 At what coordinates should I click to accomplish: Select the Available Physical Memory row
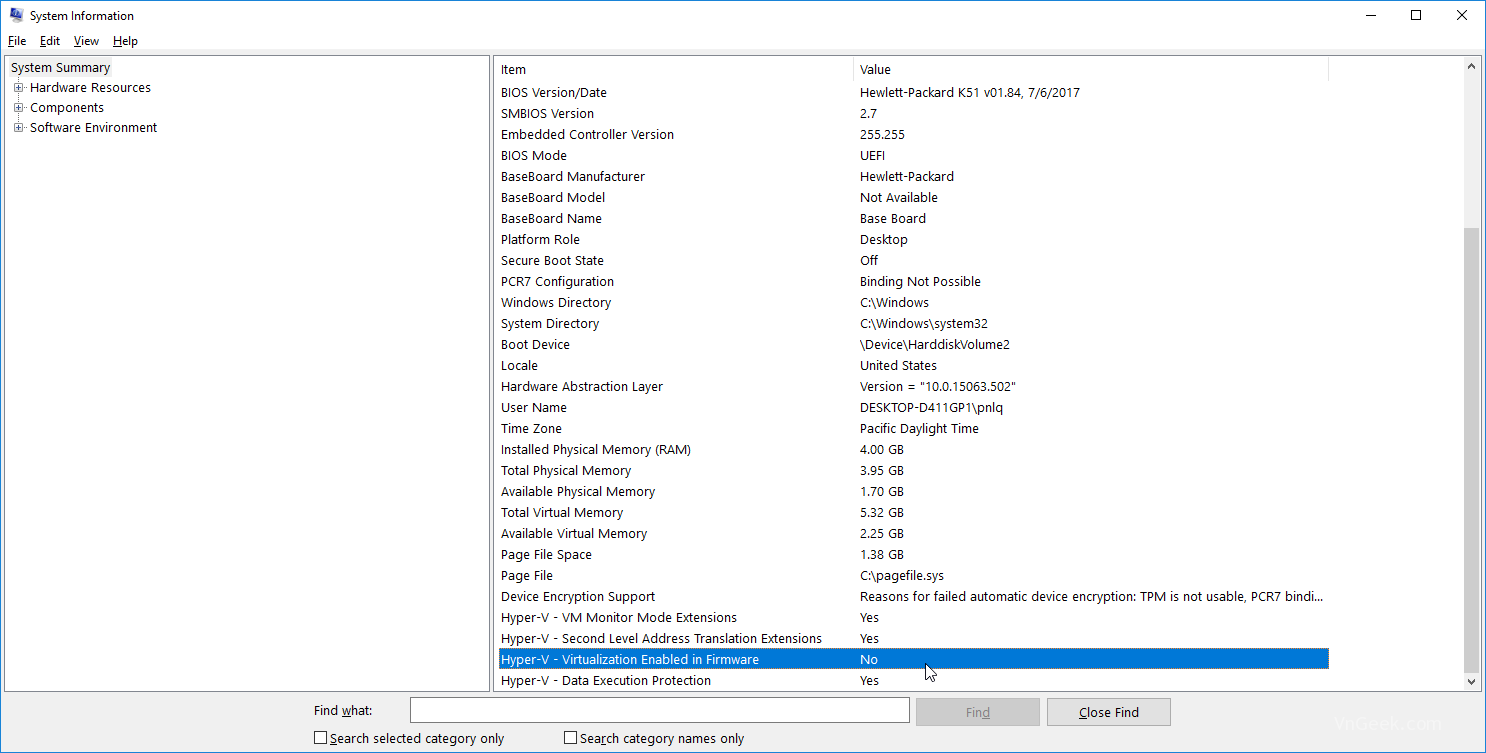(913, 492)
